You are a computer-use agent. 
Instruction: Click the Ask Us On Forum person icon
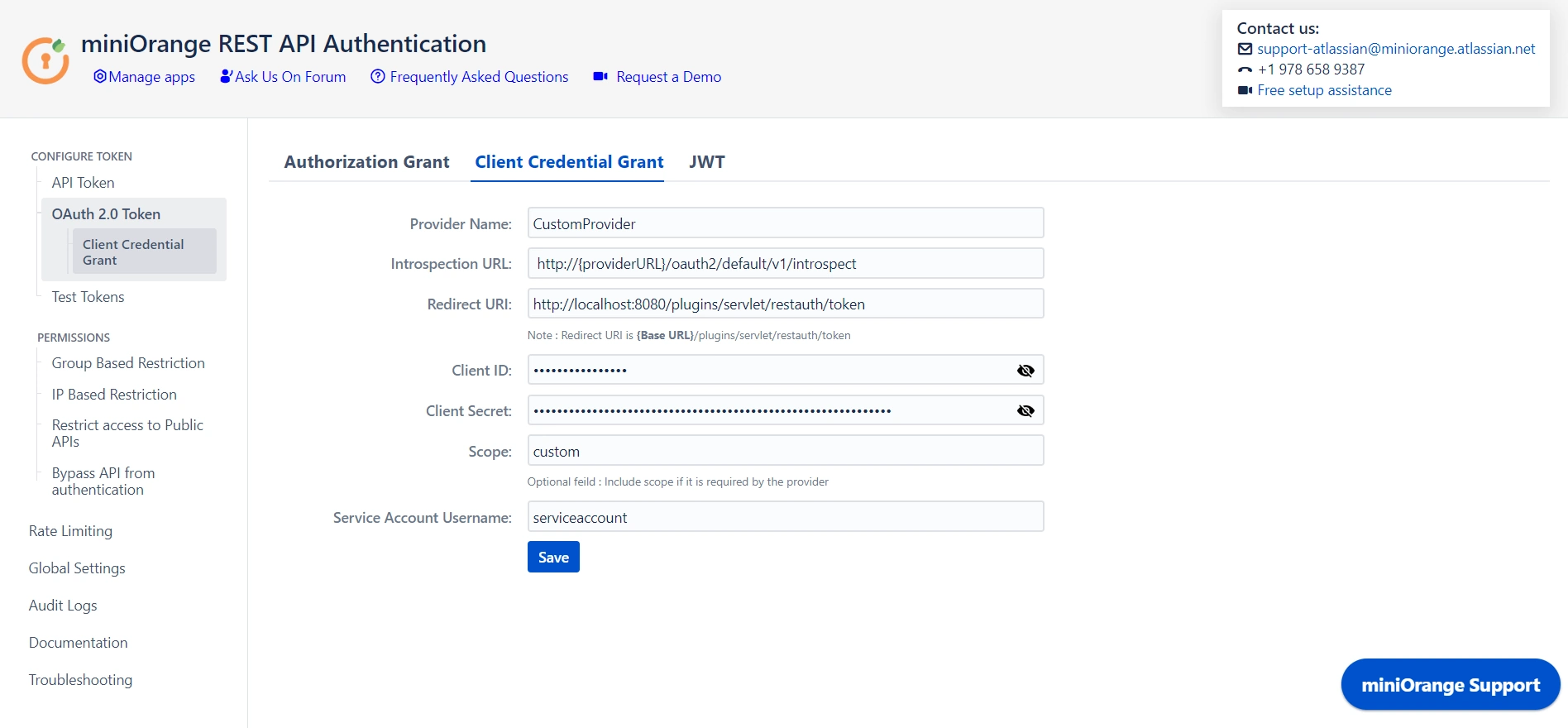[x=226, y=76]
